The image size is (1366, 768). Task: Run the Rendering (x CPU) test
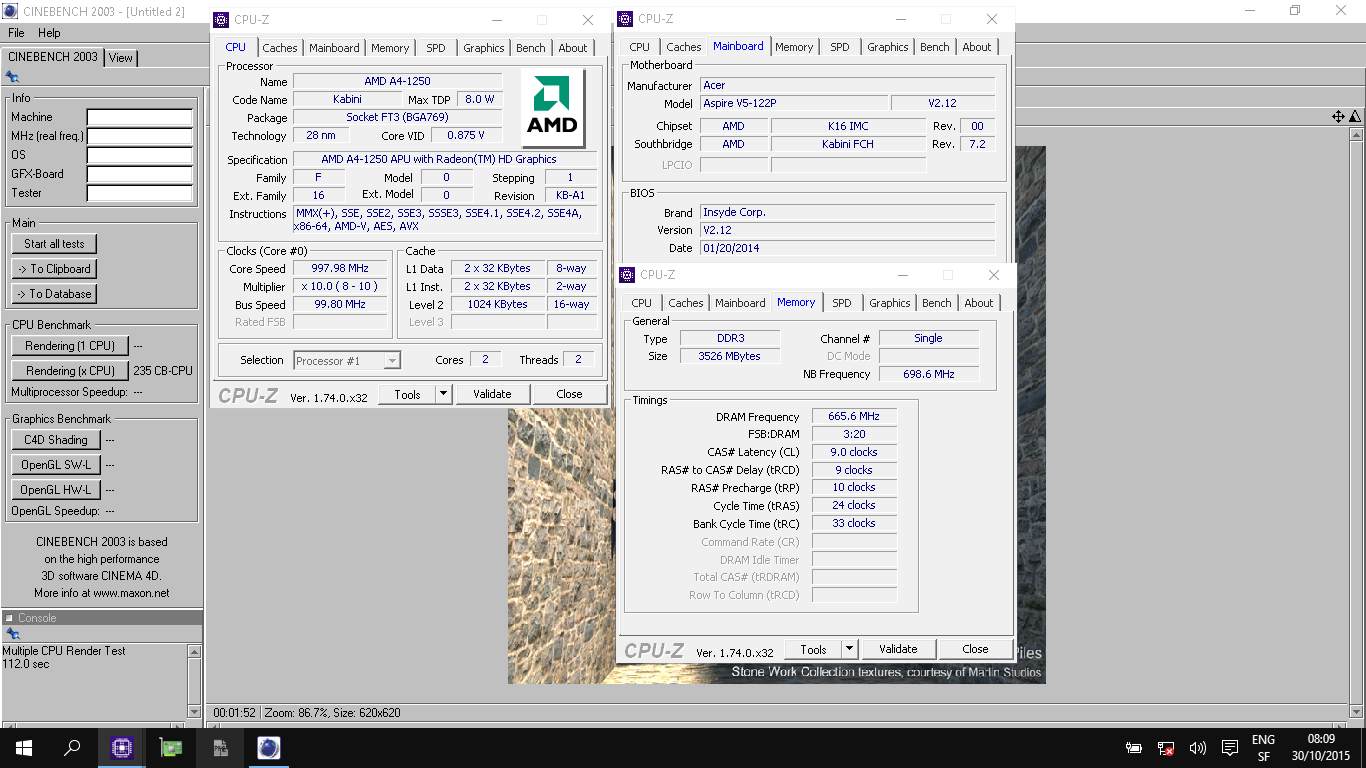[70, 371]
